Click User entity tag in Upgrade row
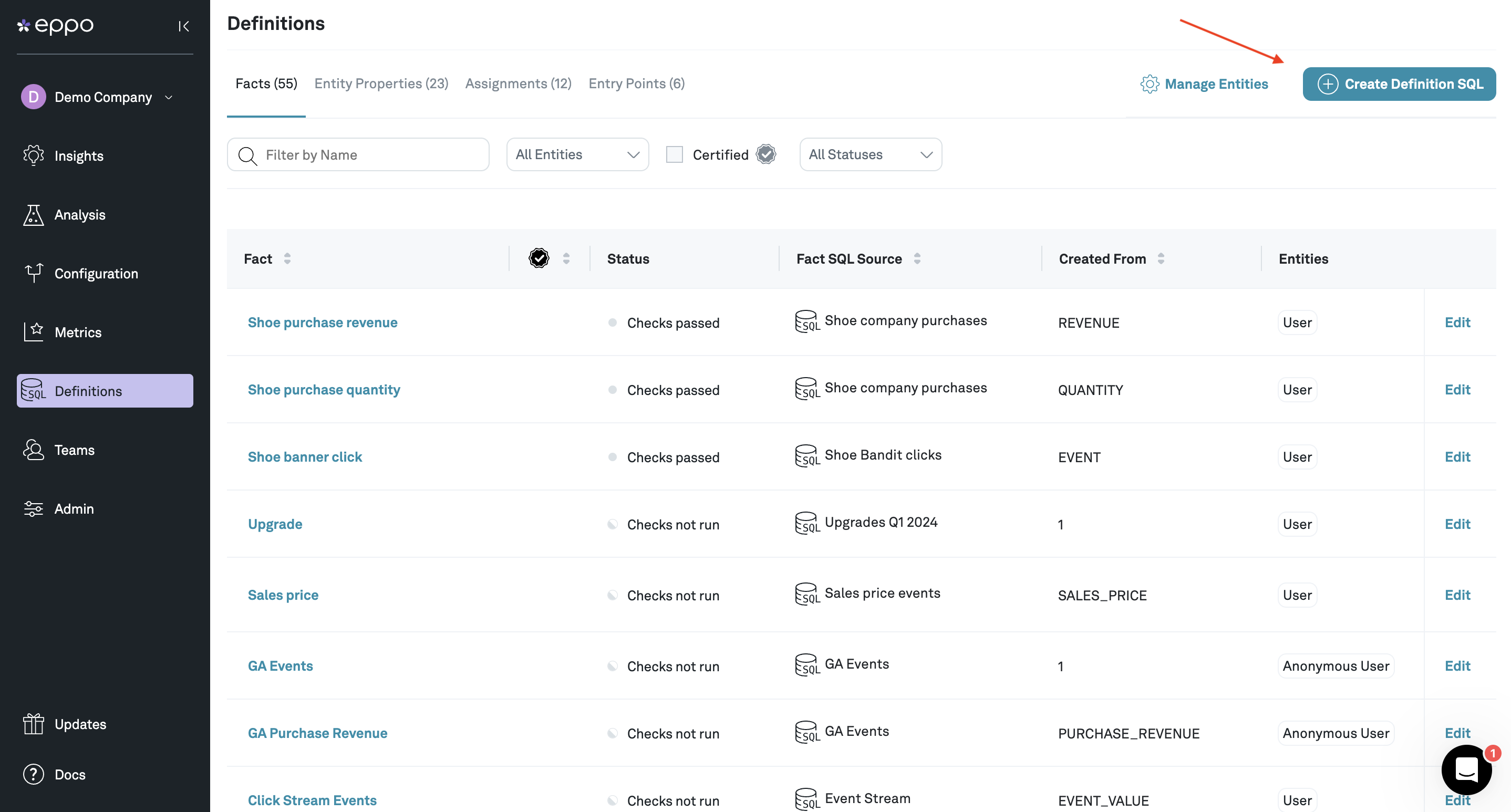The width and height of the screenshot is (1511, 812). (1297, 524)
